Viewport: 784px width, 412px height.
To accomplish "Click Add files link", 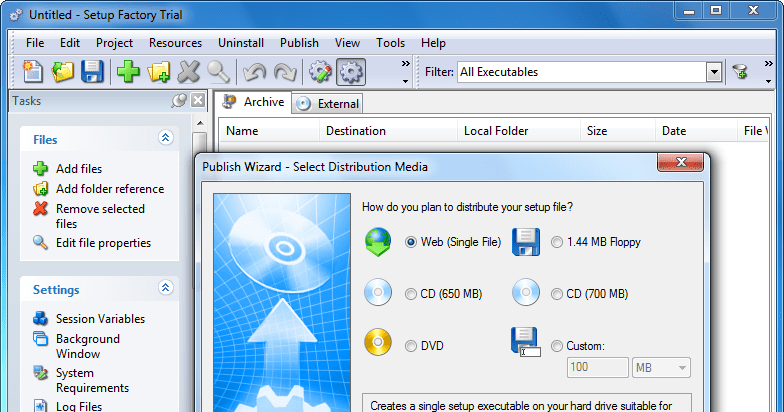I will point(78,169).
